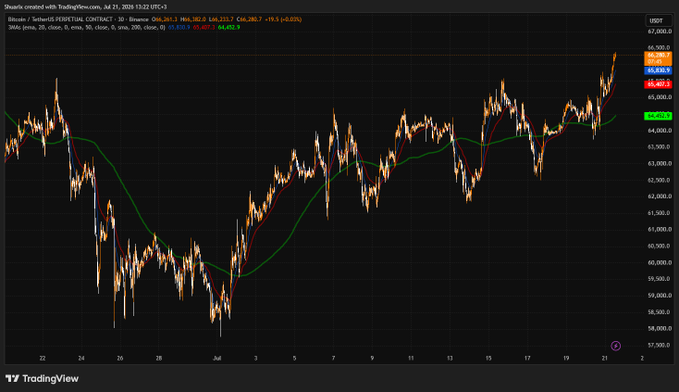Click 58,500.0 on the price axis

(660, 312)
